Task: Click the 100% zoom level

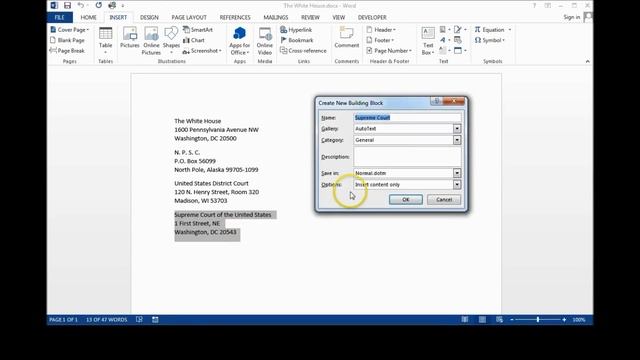Action: 579,320
